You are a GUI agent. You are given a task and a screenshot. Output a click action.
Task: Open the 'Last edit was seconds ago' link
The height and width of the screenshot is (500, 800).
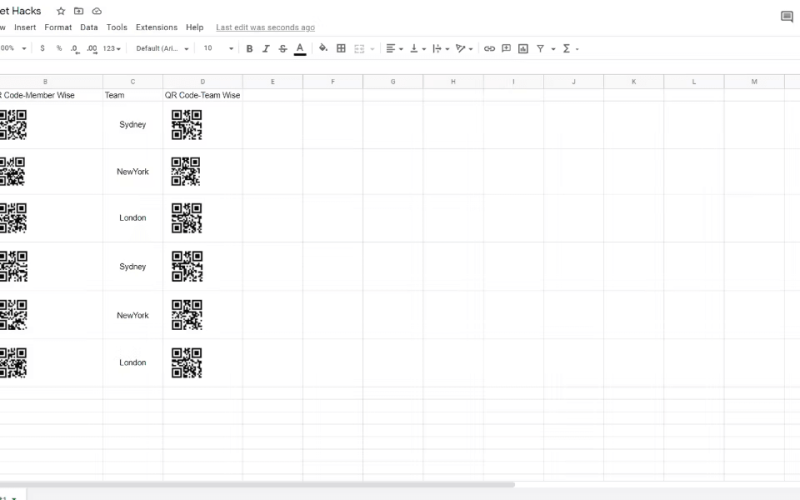point(265,28)
